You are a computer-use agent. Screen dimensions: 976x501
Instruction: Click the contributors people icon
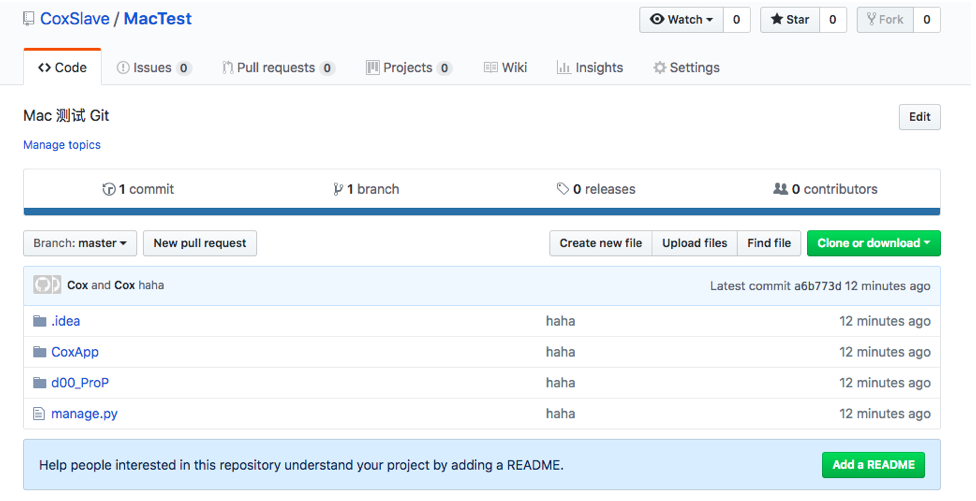click(780, 189)
